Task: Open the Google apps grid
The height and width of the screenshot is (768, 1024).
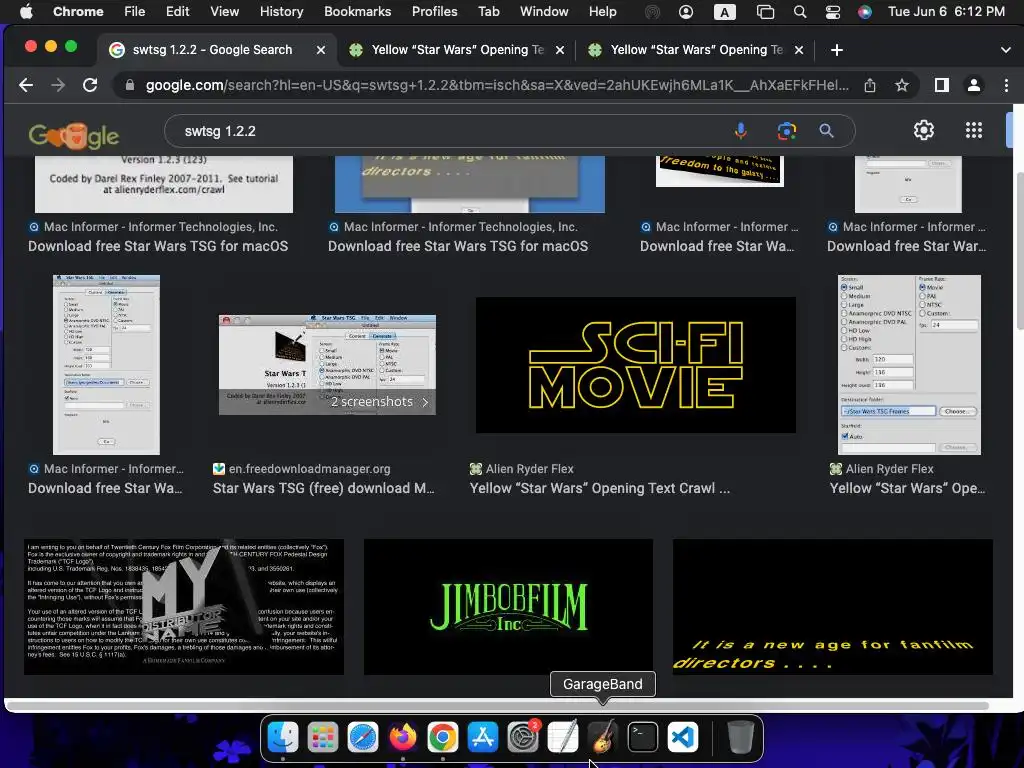Action: tap(974, 131)
